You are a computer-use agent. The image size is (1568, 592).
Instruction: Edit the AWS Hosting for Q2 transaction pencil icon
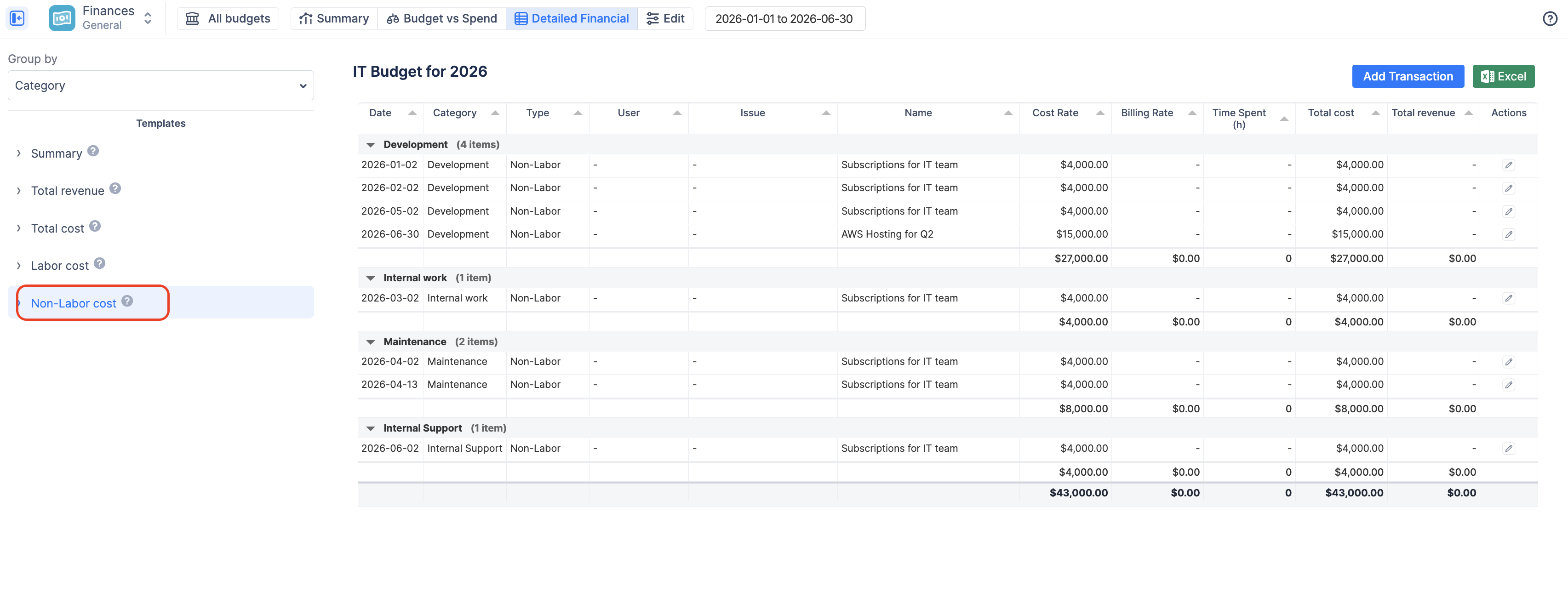1509,234
